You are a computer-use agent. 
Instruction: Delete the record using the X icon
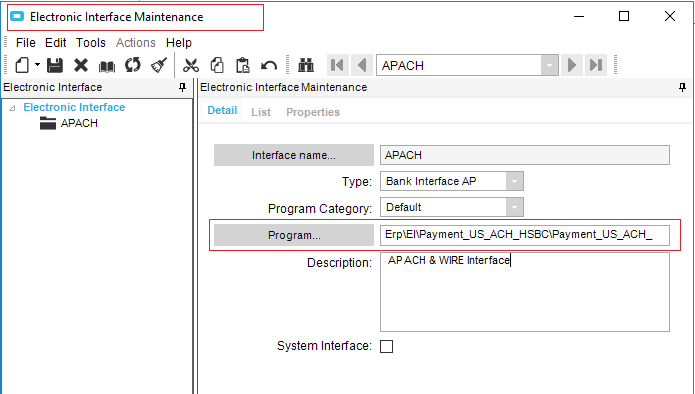click(81, 66)
